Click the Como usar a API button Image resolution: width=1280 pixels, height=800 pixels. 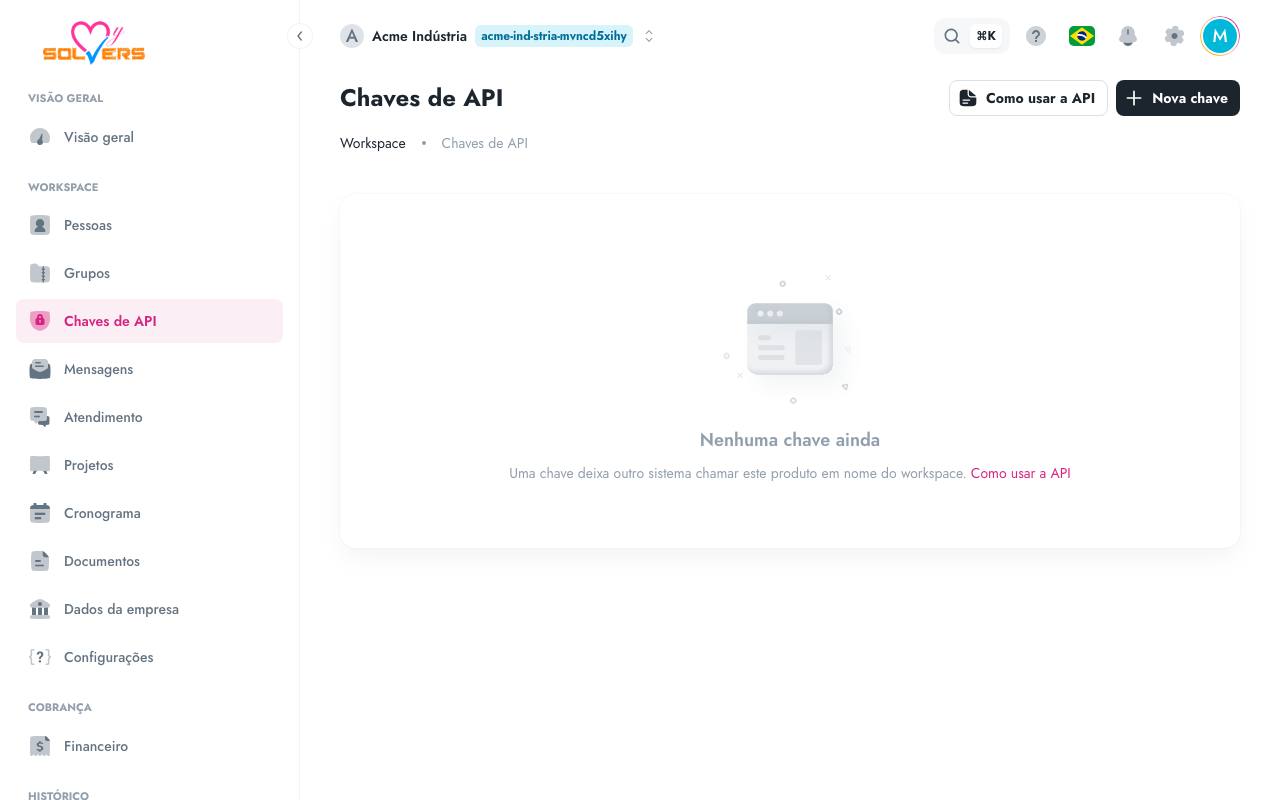[x=1028, y=98]
